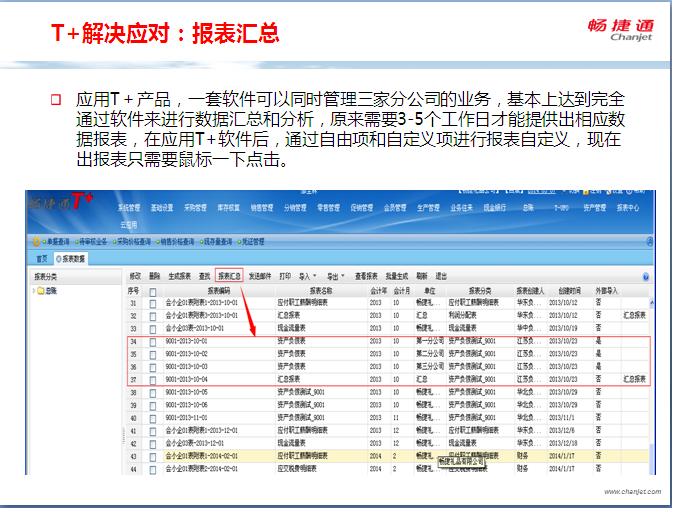Expand the 总账 tree node arrow
The image size is (673, 512).
tap(33, 291)
